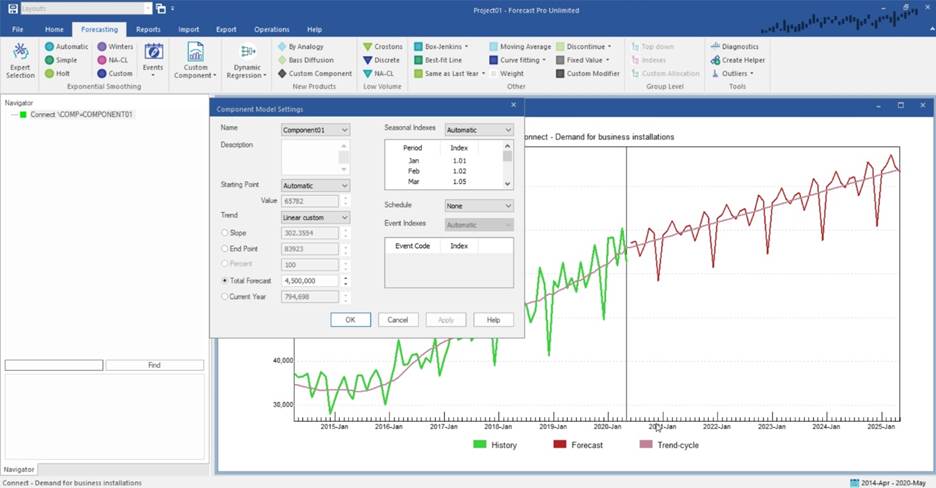Switch to the Reports ribbon tab

148,30
